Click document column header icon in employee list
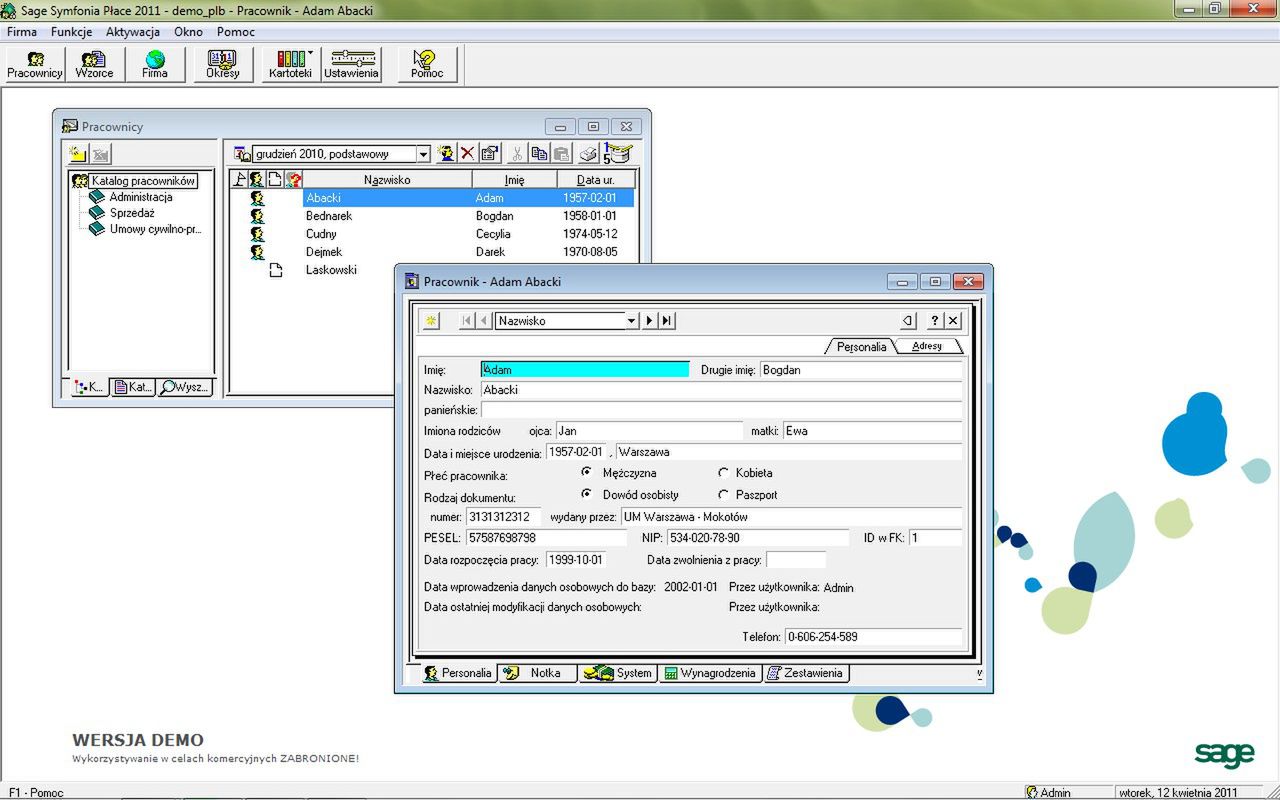 [274, 180]
